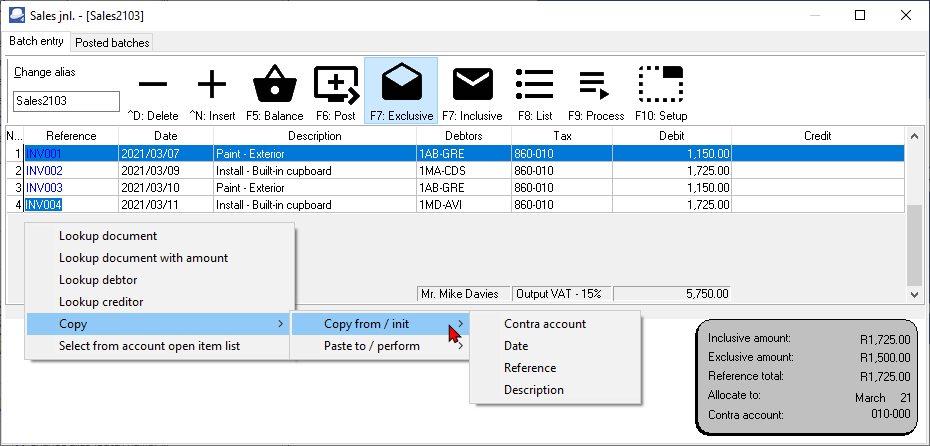
Task: Click the F6 Post icon
Action: [x=336, y=84]
